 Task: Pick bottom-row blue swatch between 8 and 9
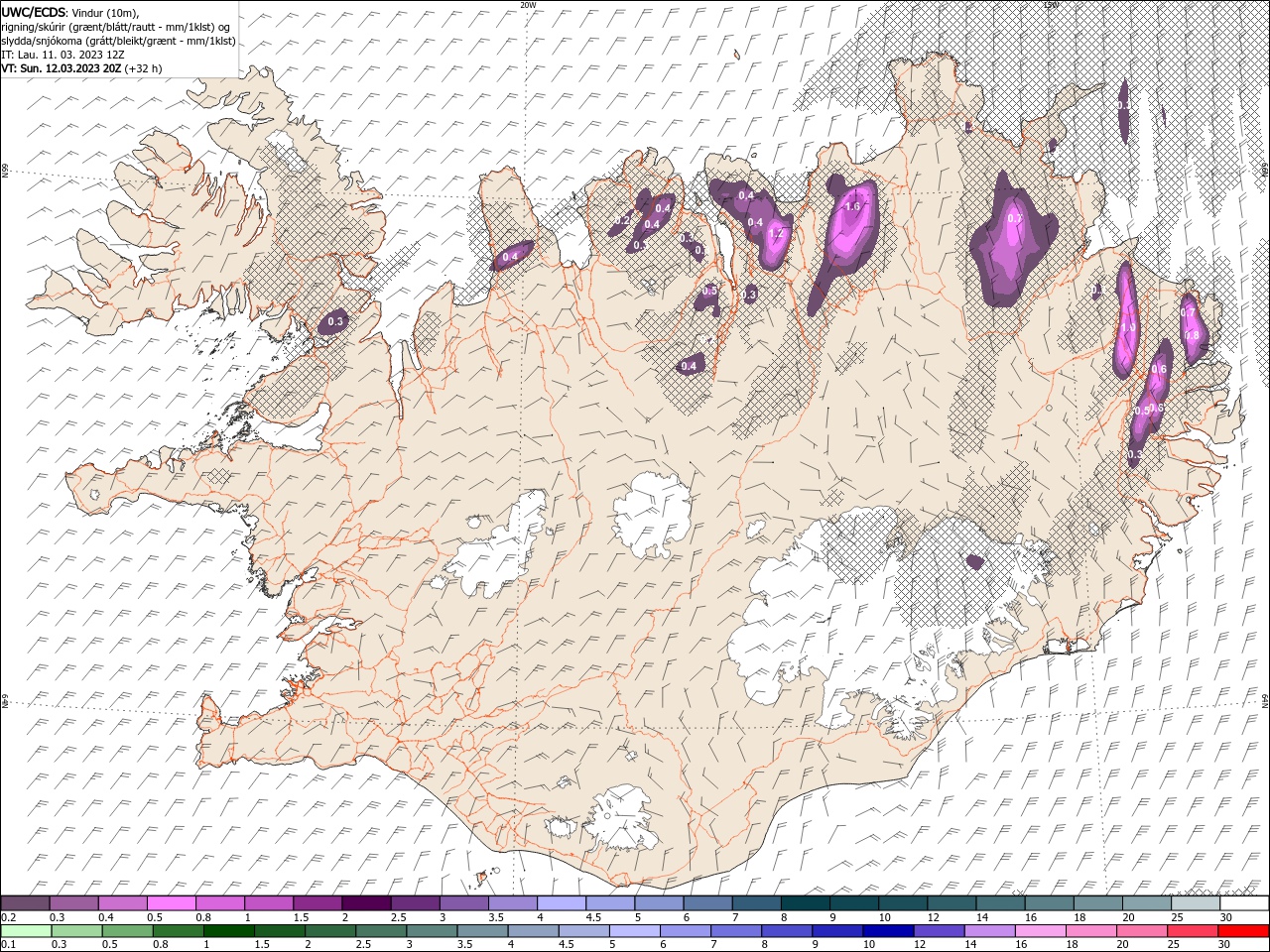[788, 930]
